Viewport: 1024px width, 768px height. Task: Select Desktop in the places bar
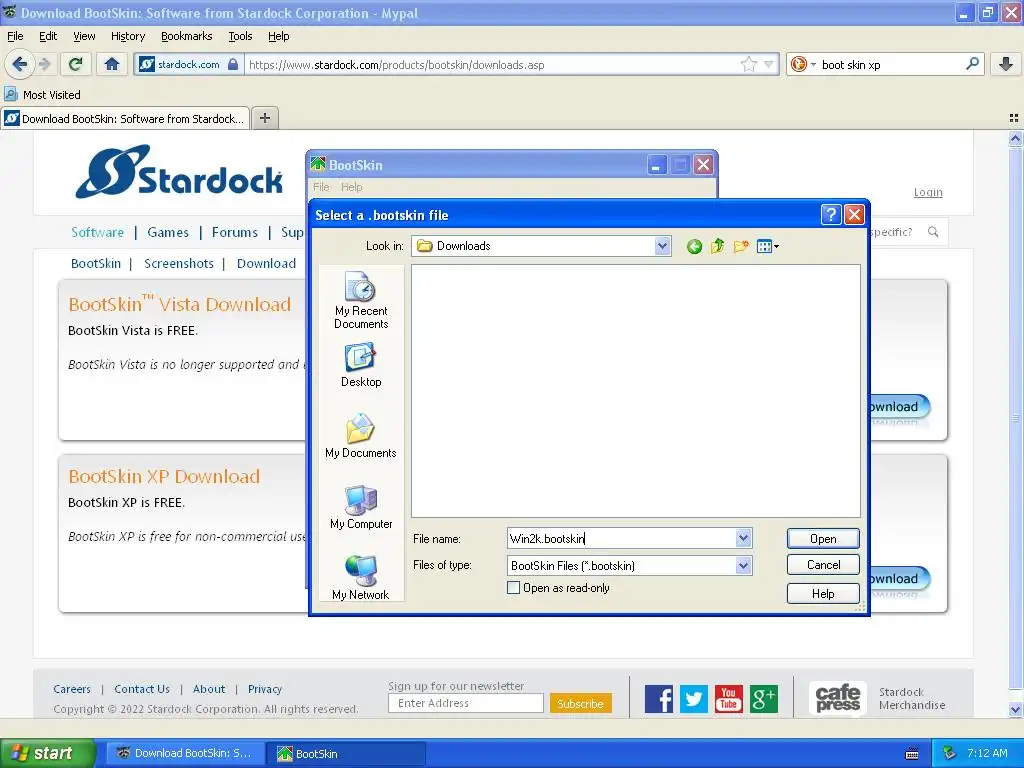point(360,366)
